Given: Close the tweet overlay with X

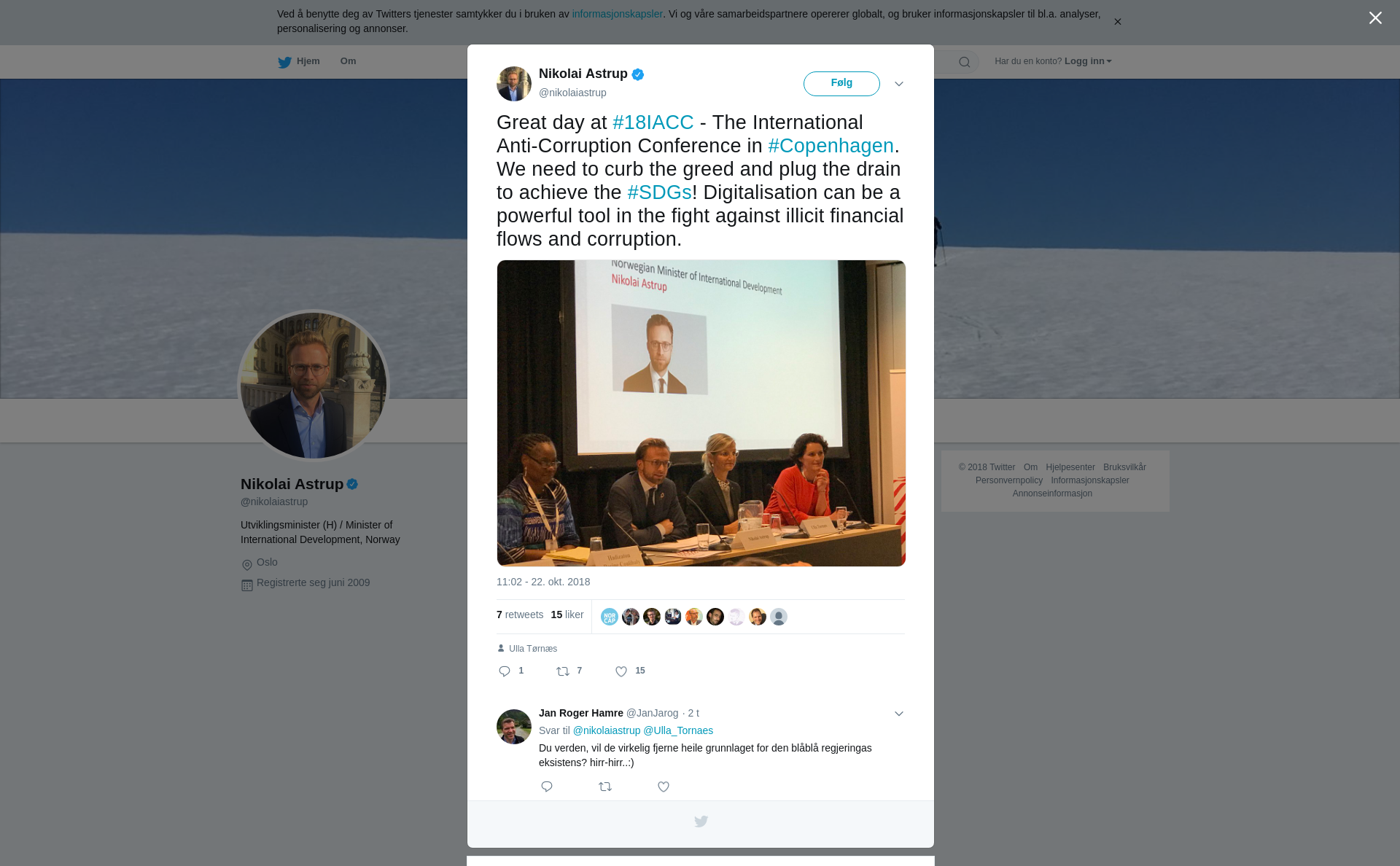Looking at the screenshot, I should [1375, 18].
